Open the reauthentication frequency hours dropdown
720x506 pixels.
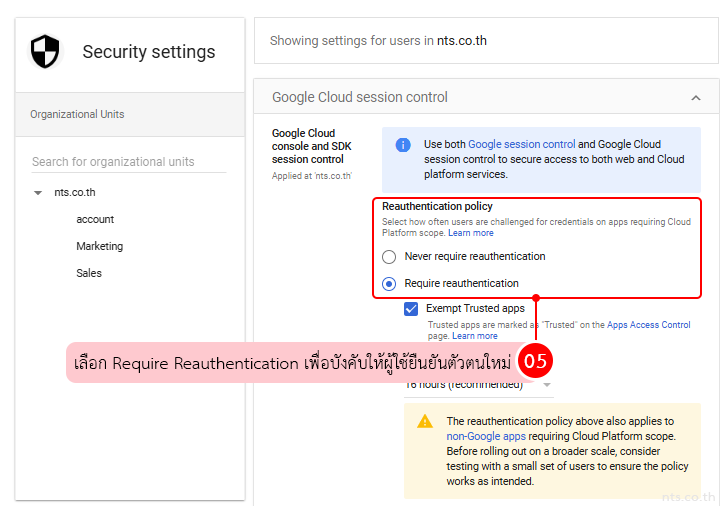[x=547, y=385]
